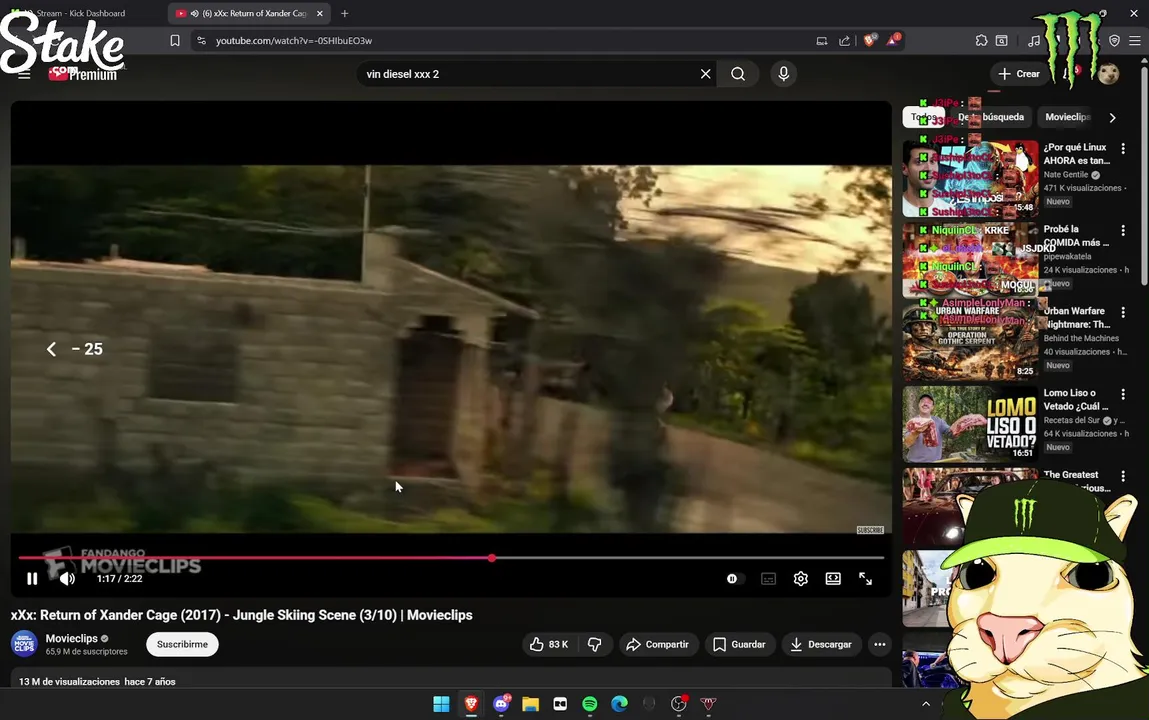This screenshot has width=1149, height=720.
Task: Mute the video volume speaker icon
Action: click(67, 579)
